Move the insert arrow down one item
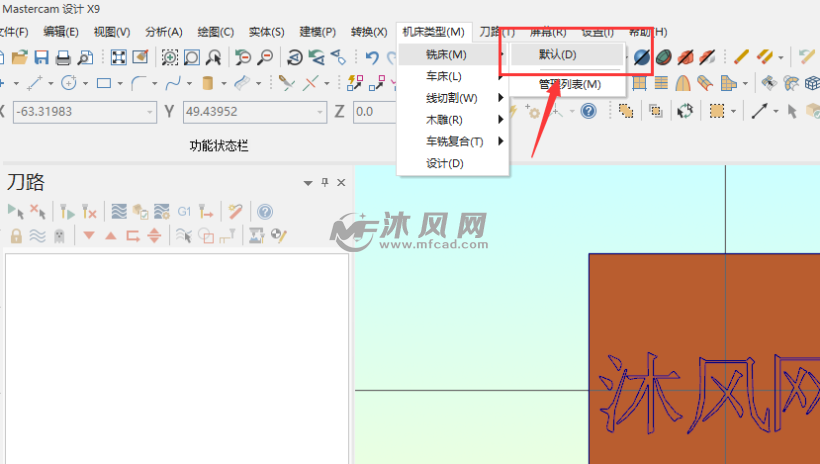820x464 pixels. pyautogui.click(x=89, y=235)
